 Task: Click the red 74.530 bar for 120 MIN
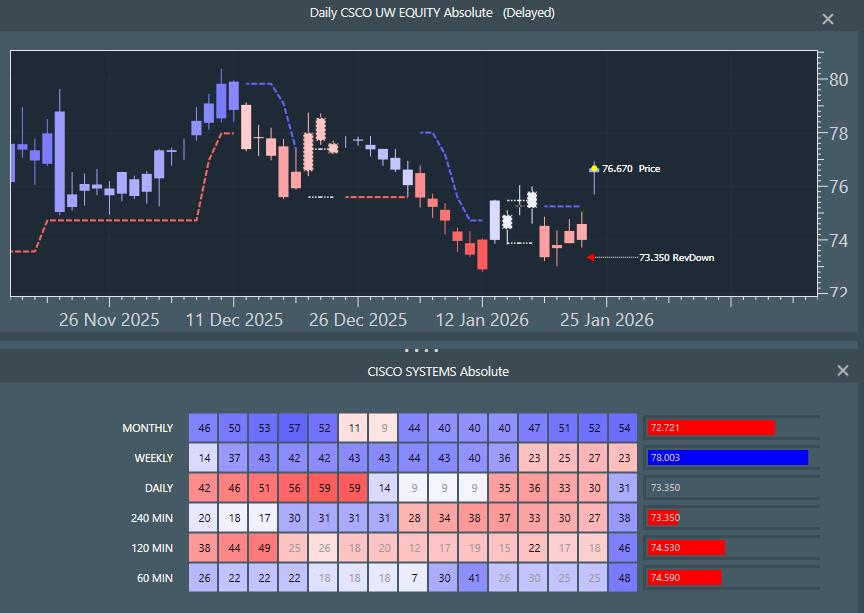686,547
